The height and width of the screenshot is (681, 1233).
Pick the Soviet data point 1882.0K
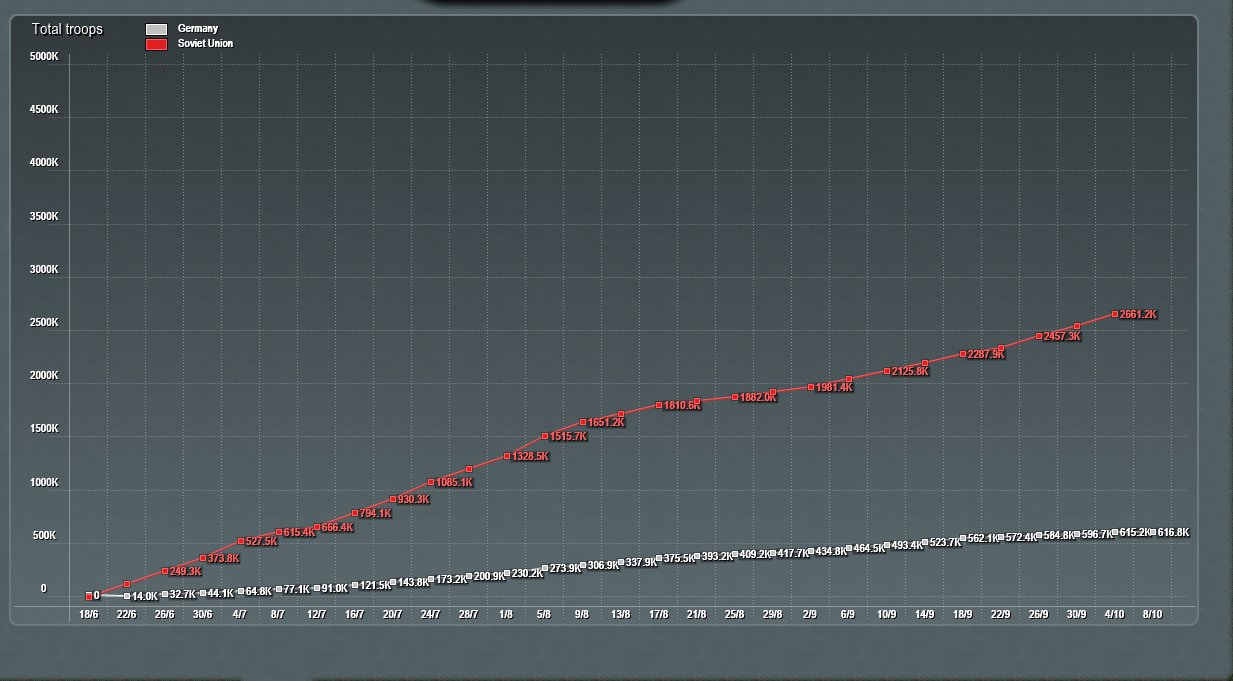tap(735, 397)
